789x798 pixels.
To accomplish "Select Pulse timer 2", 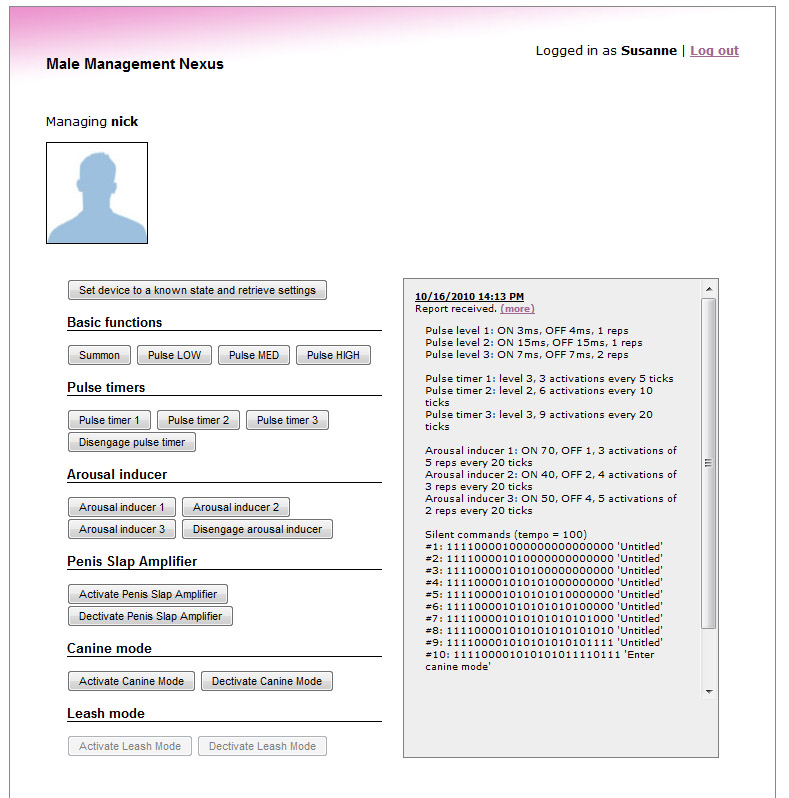I will (x=198, y=420).
